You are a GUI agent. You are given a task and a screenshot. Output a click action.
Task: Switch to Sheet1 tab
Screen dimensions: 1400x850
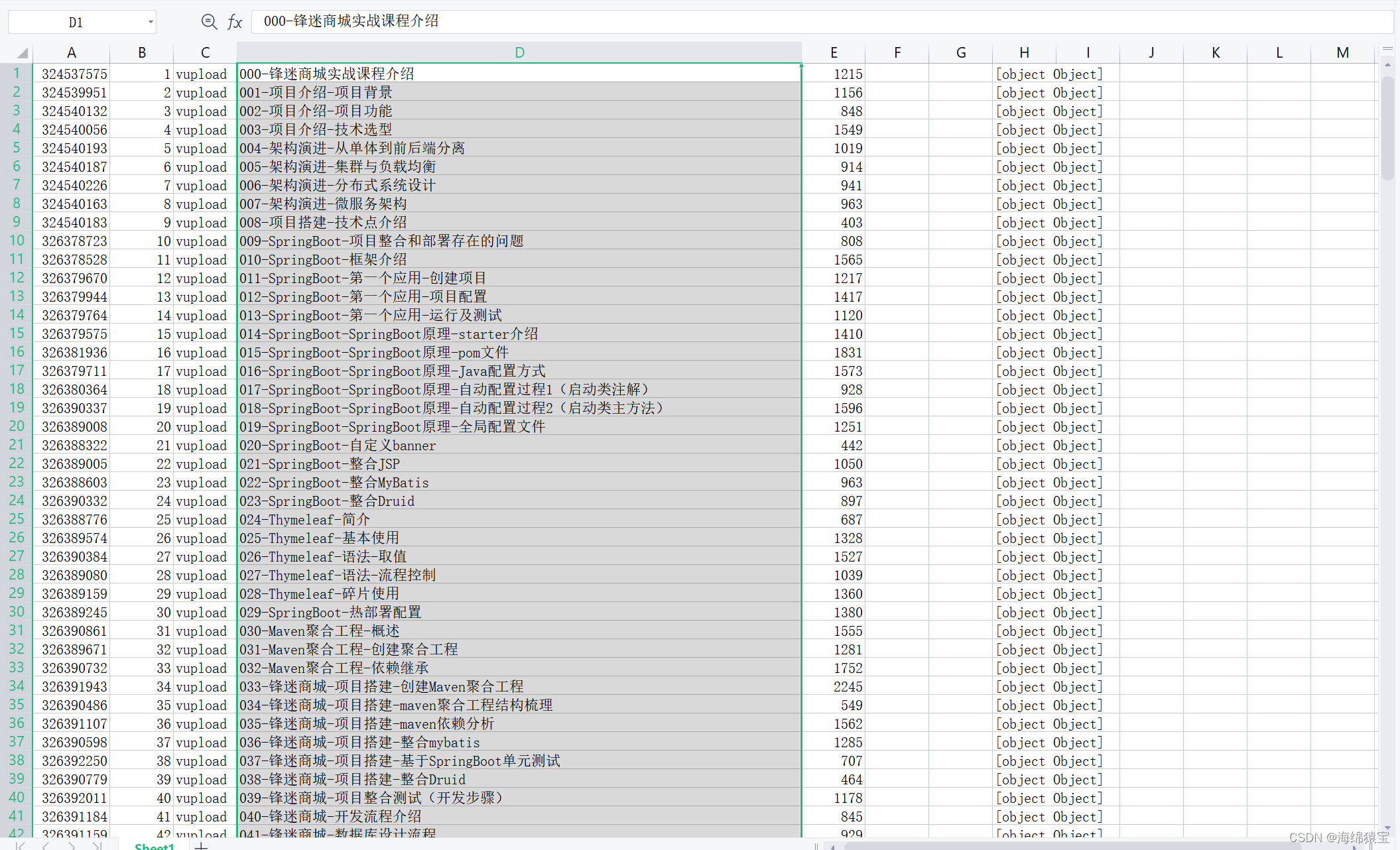[x=154, y=846]
